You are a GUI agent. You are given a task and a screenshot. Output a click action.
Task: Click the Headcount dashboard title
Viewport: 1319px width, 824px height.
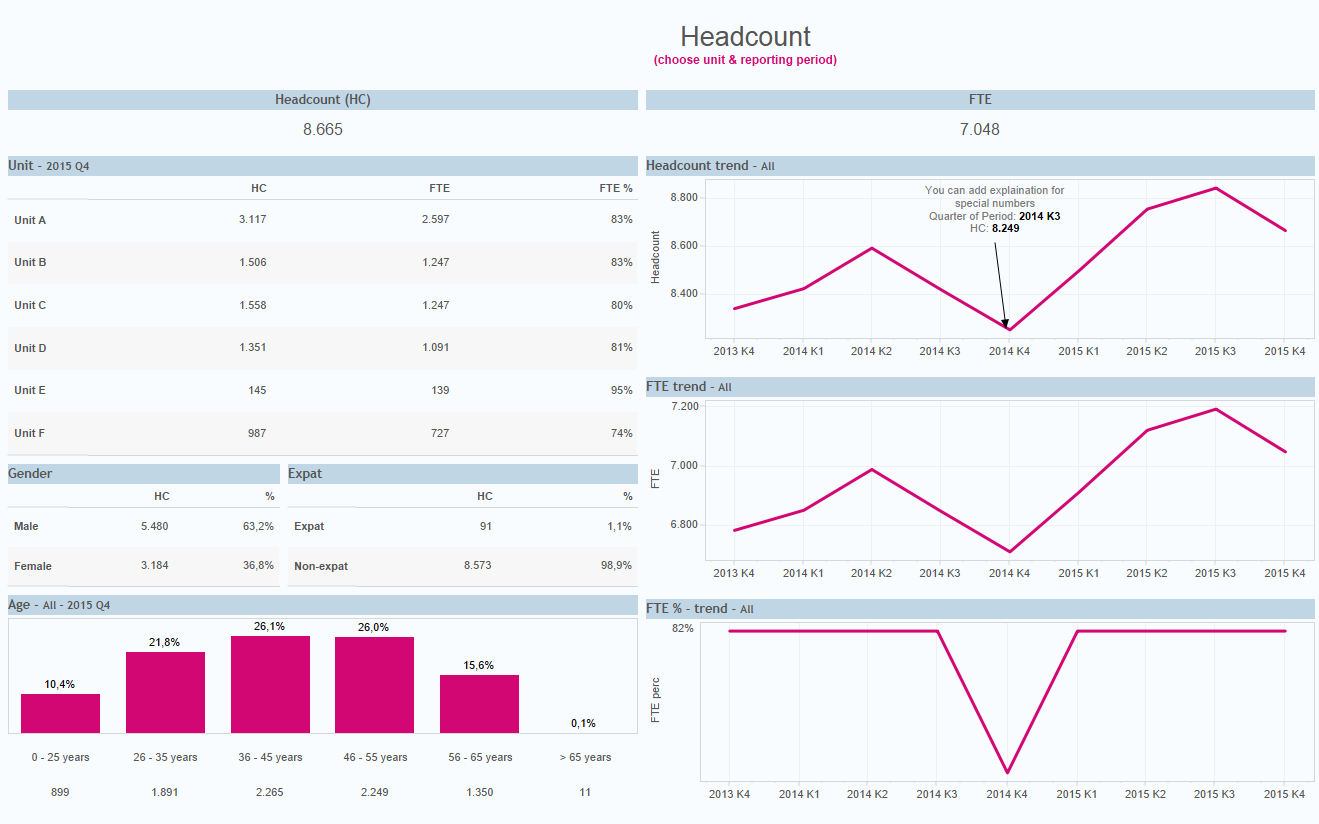[745, 36]
